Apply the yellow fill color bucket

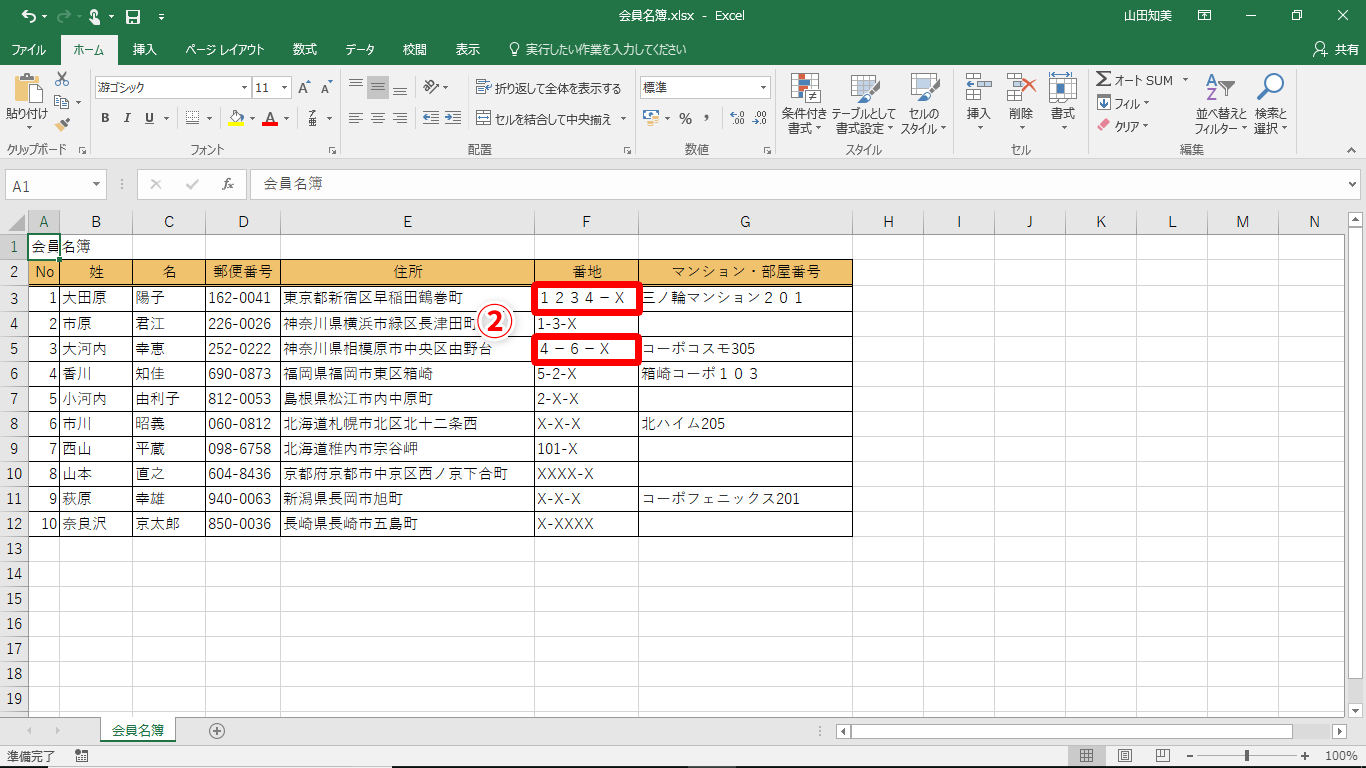click(235, 118)
